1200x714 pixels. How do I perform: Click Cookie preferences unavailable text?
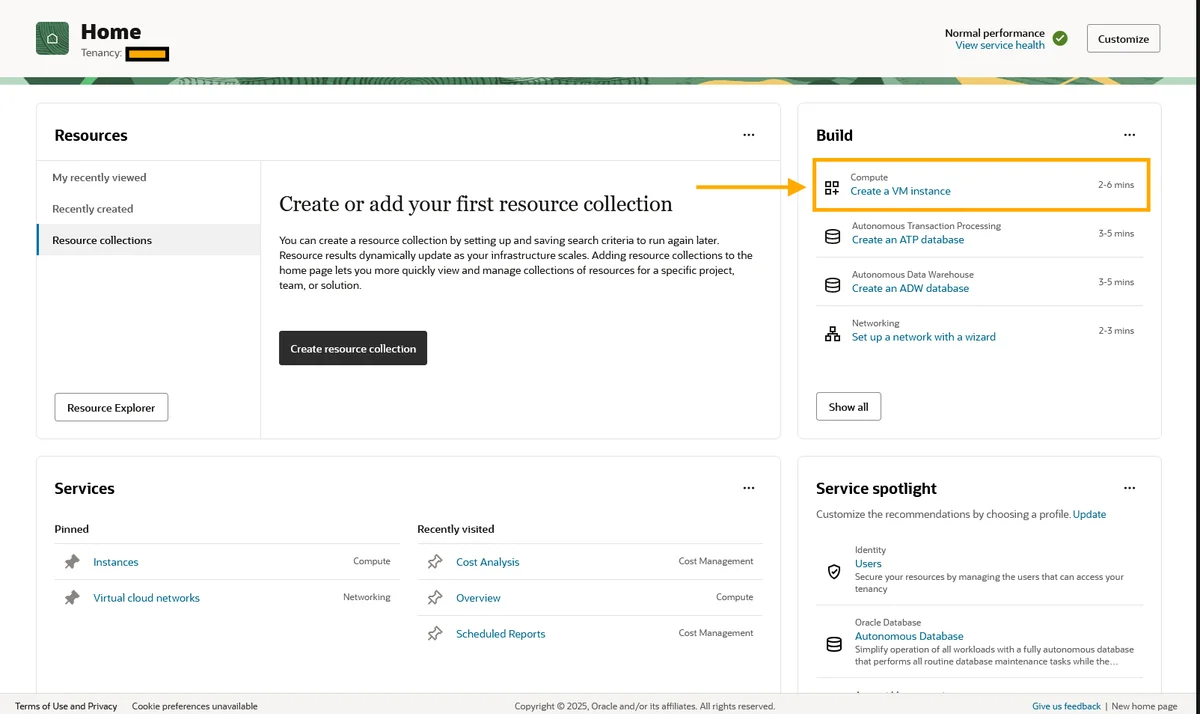tap(195, 706)
